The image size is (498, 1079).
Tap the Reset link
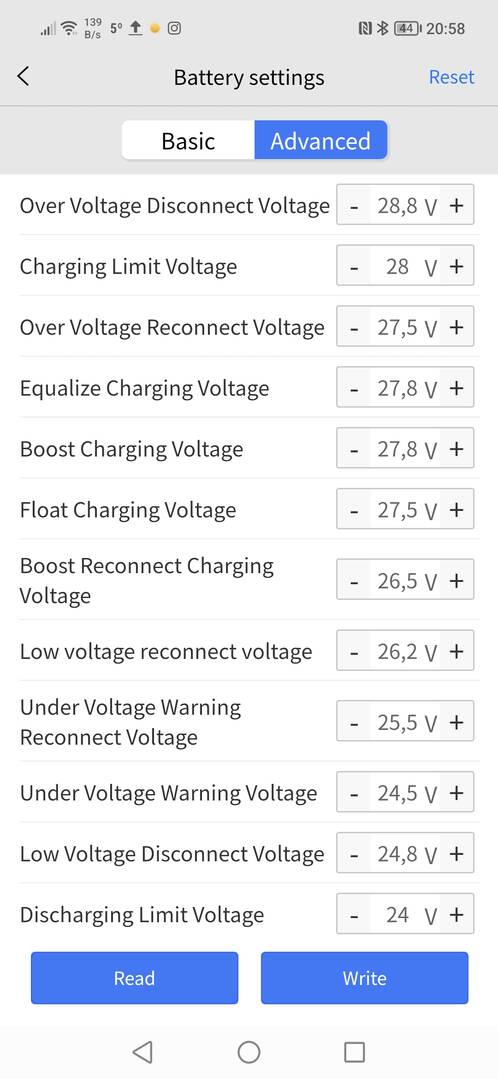451,77
